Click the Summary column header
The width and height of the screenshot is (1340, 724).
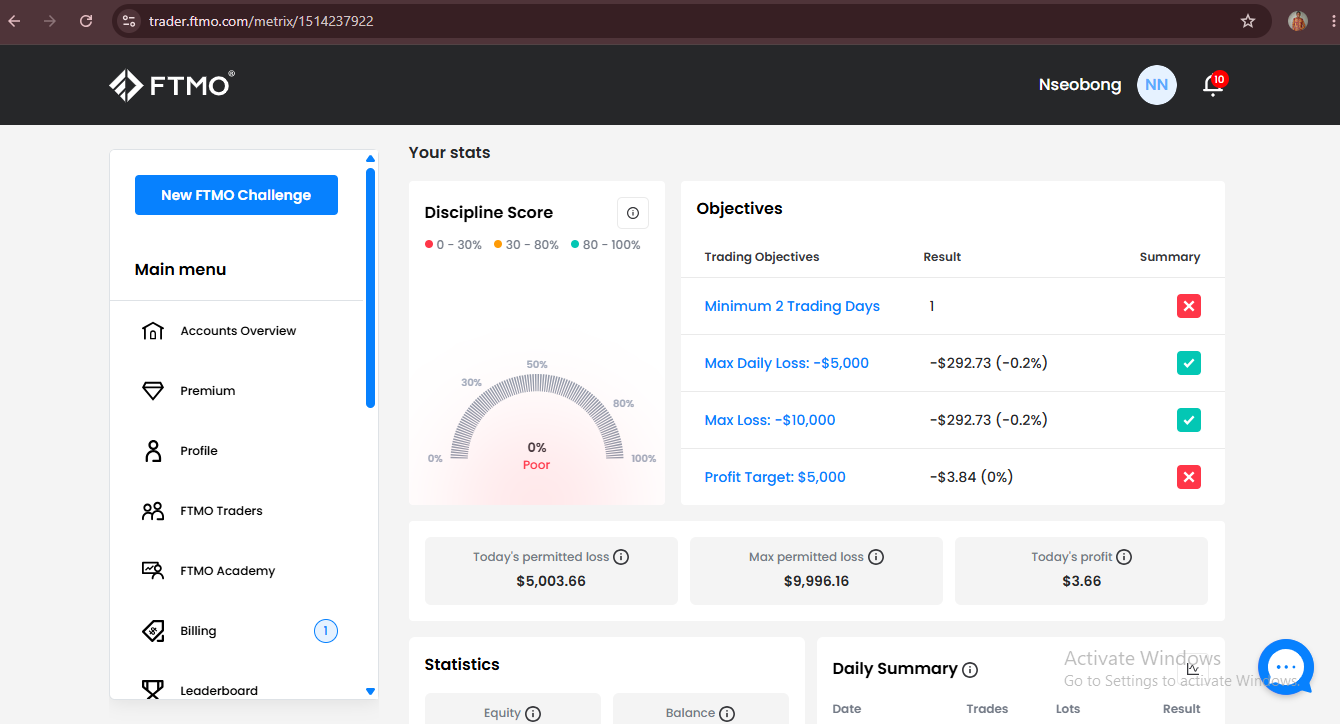(x=1170, y=257)
